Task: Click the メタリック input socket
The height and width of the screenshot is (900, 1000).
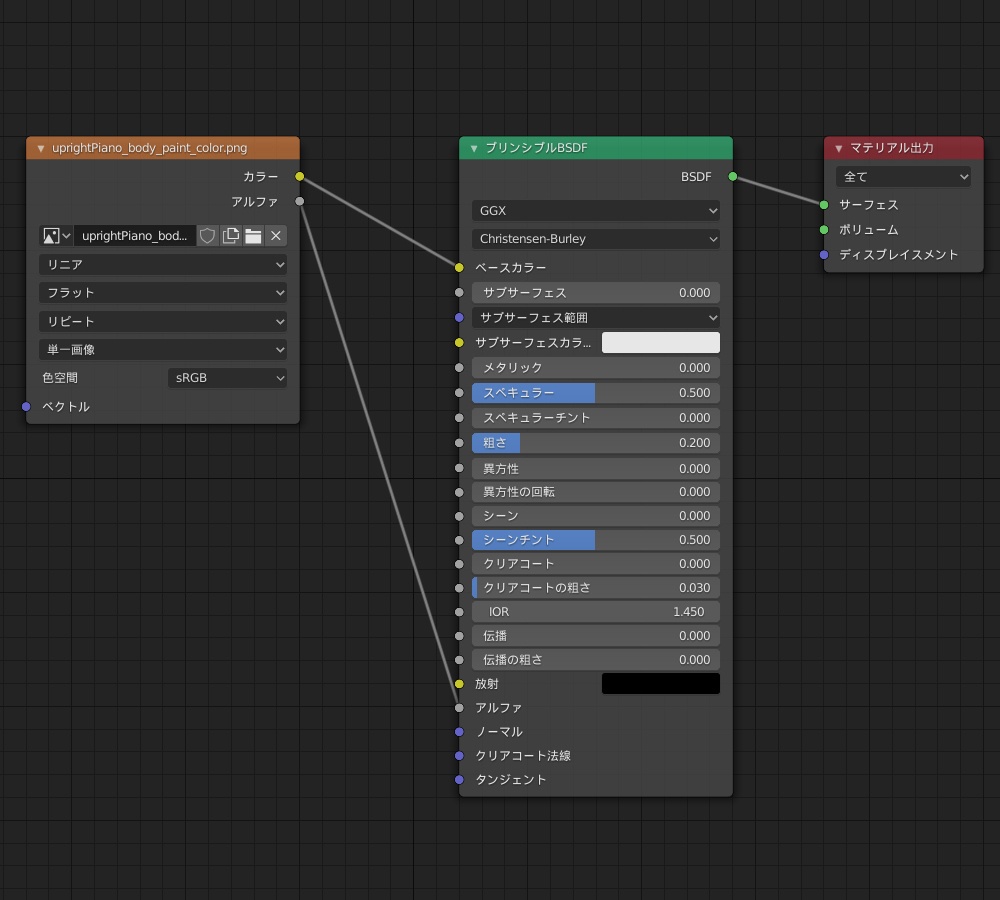Action: point(459,367)
